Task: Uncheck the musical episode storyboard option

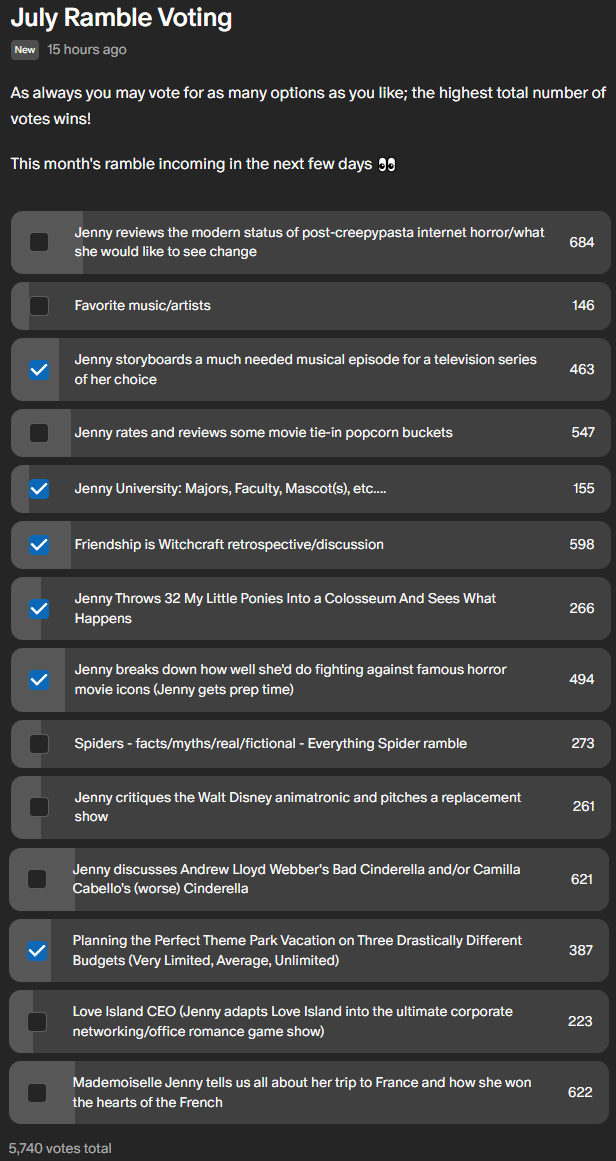Action: [x=38, y=369]
